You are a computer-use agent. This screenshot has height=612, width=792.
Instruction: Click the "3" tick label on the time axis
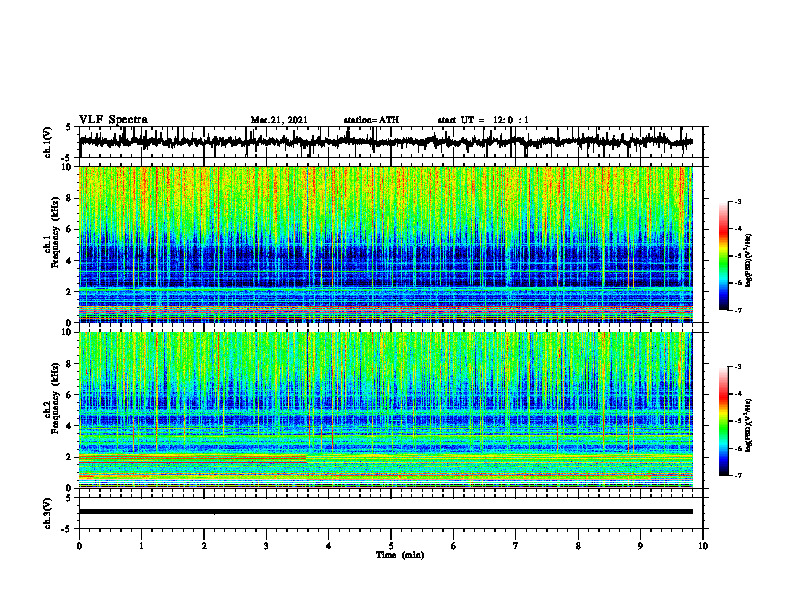[x=266, y=546]
